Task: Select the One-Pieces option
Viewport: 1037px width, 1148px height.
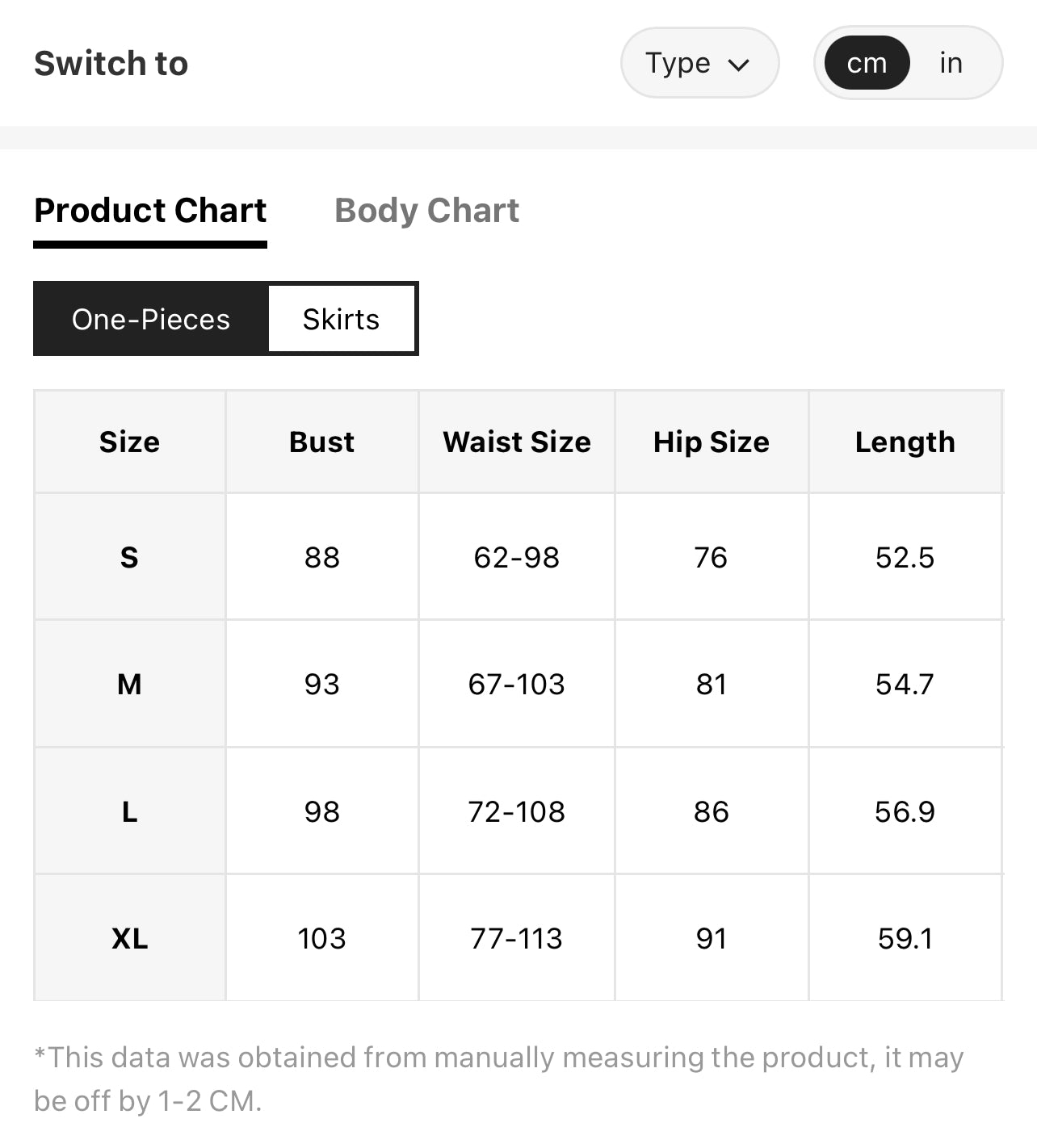Action: pos(151,319)
